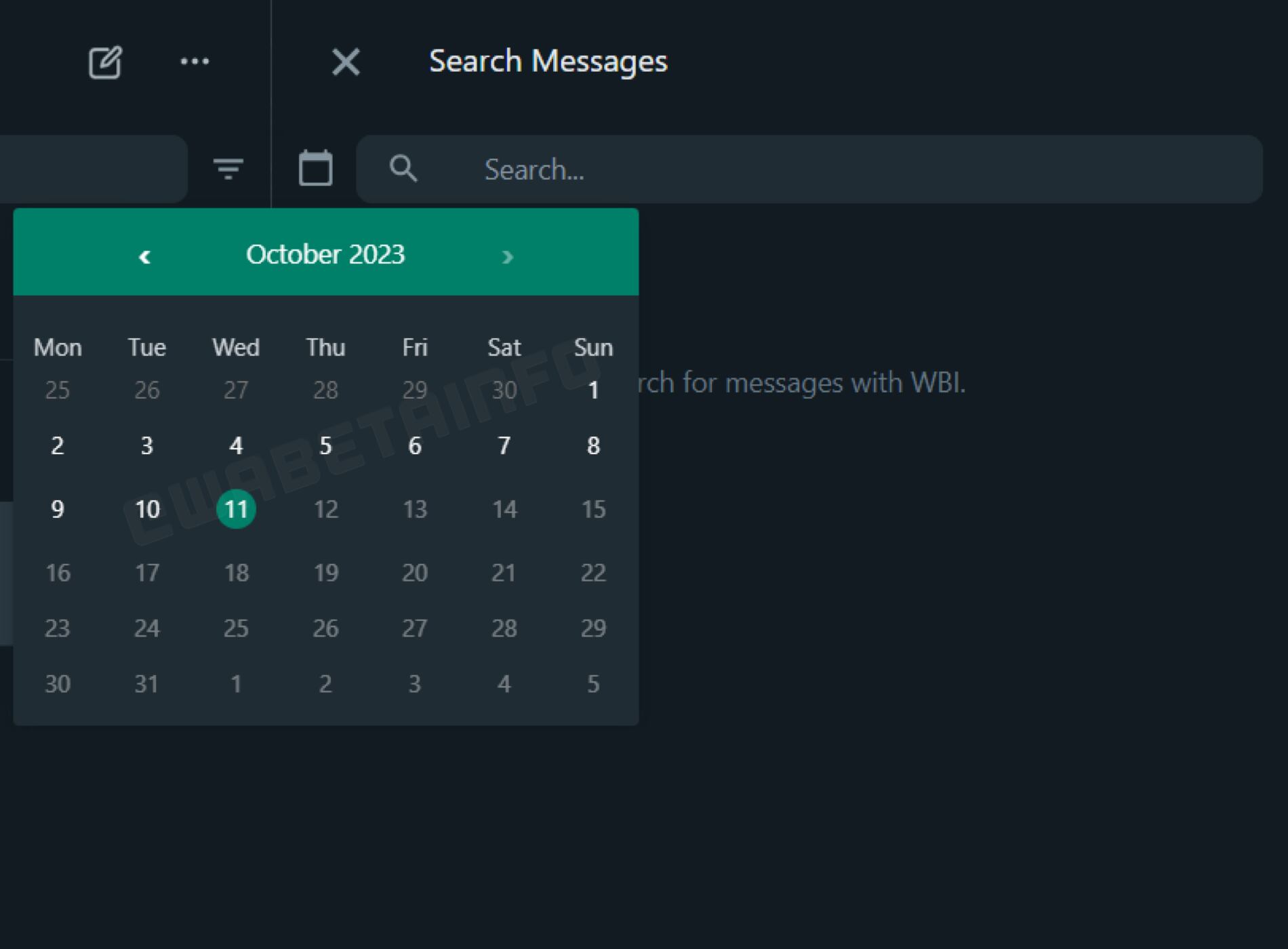The image size is (1288, 949).
Task: Open the three-dot menu options
Action: [x=195, y=62]
